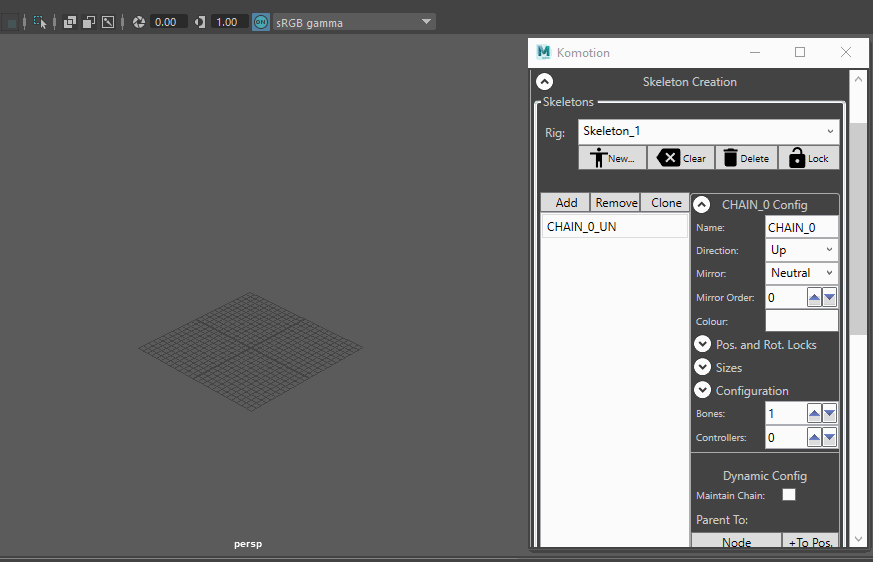This screenshot has height=562, width=873.
Task: Click the Komotion panel scrollbar down arrow
Action: 859,539
